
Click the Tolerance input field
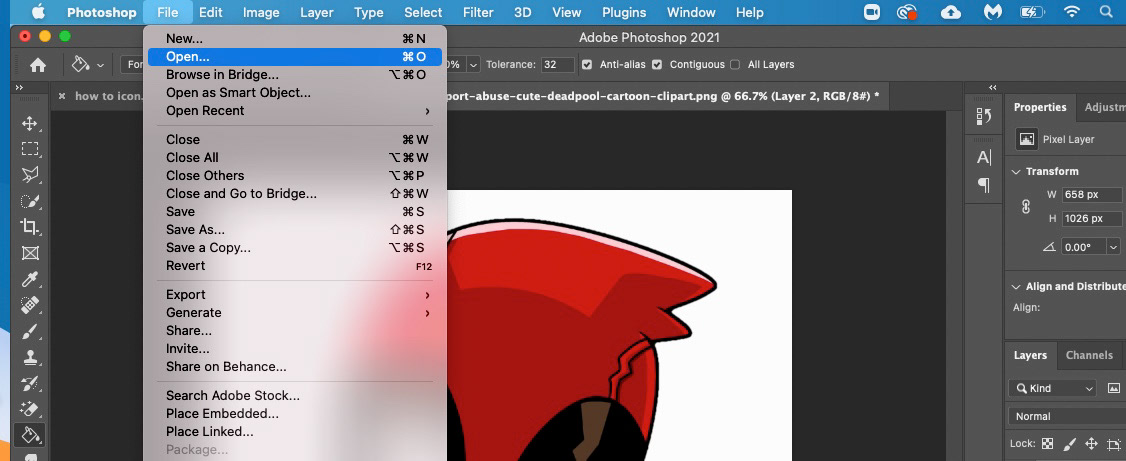point(558,65)
